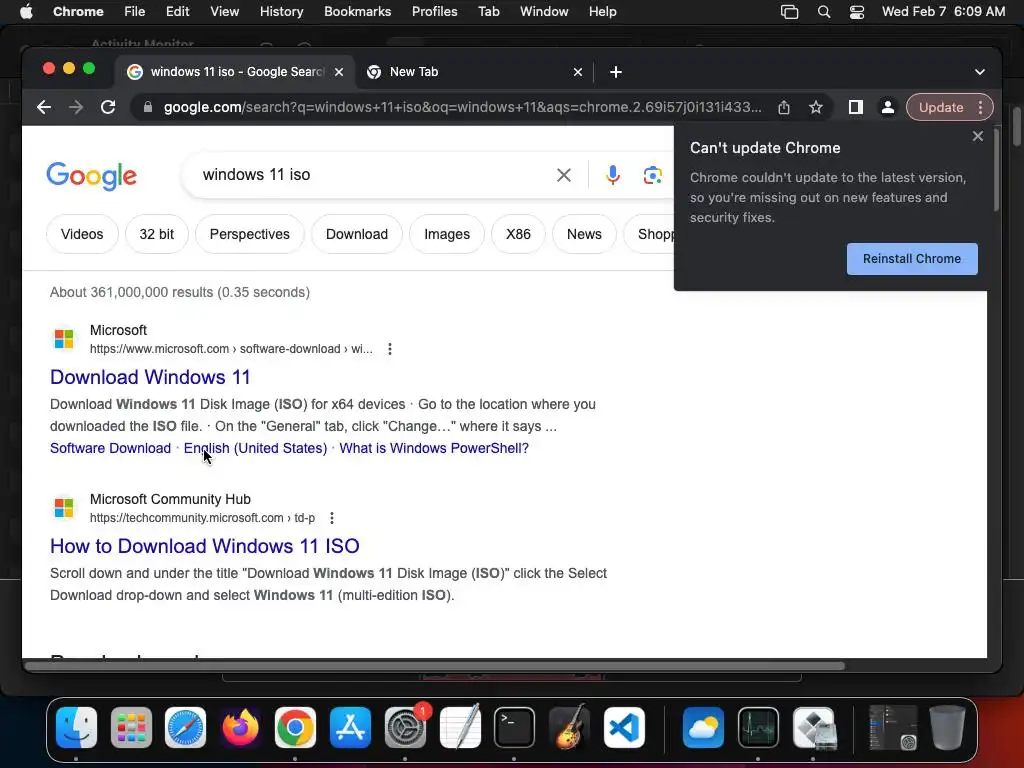Viewport: 1024px width, 768px height.
Task: Open Activity Monitor from the Dock
Action: coord(758,727)
